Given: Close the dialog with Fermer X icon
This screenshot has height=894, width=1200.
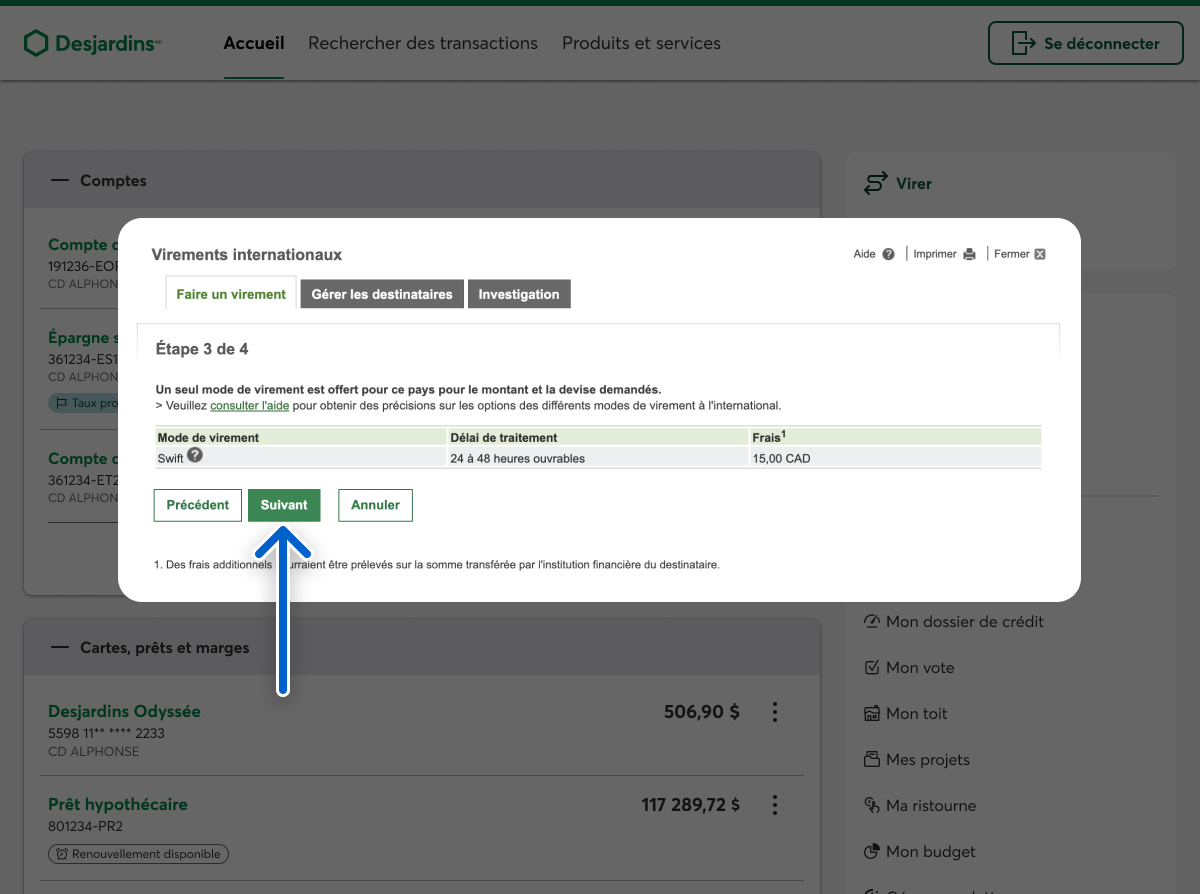Looking at the screenshot, I should [1040, 255].
